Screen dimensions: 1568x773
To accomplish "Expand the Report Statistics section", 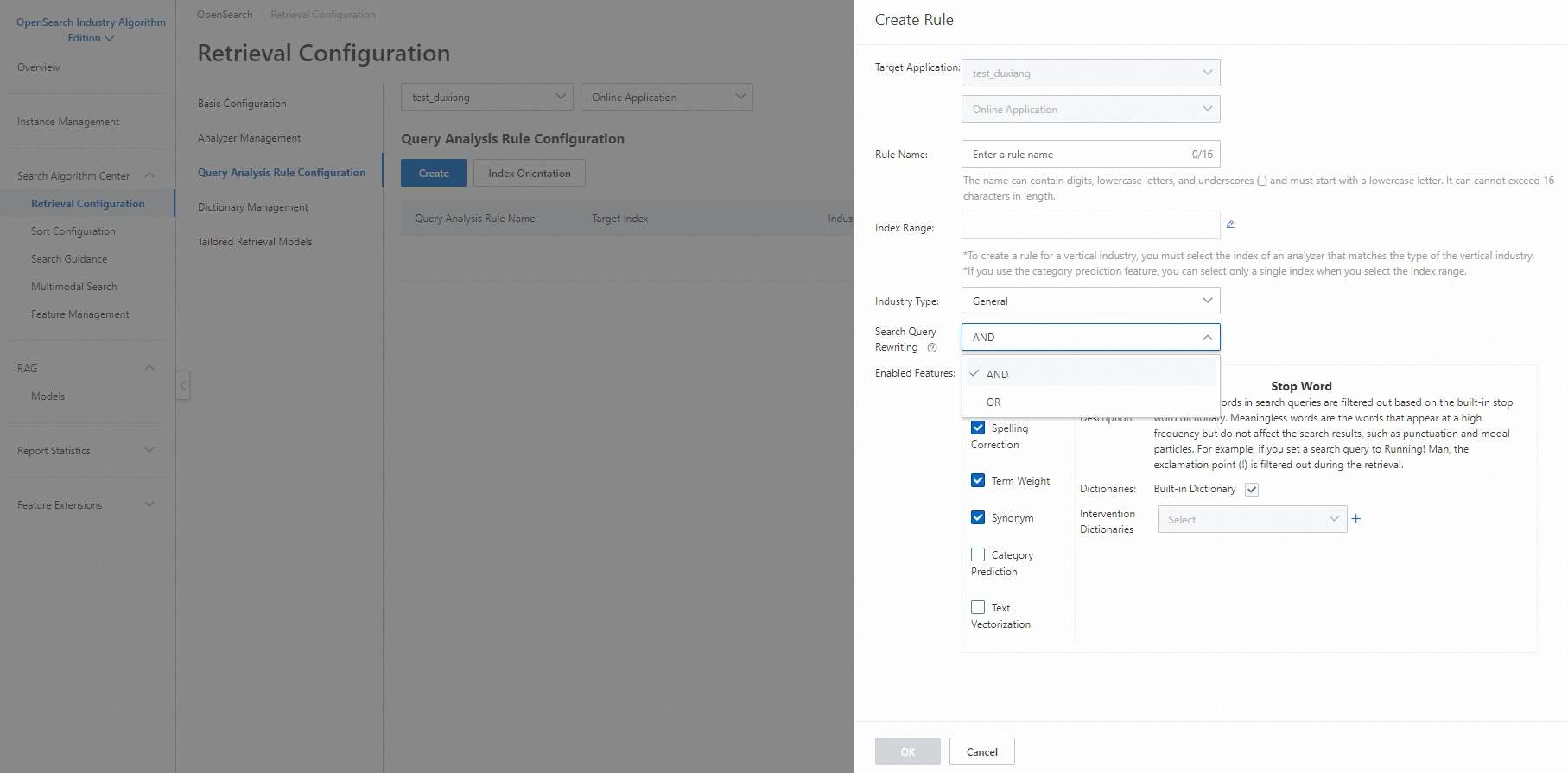I will coord(149,450).
